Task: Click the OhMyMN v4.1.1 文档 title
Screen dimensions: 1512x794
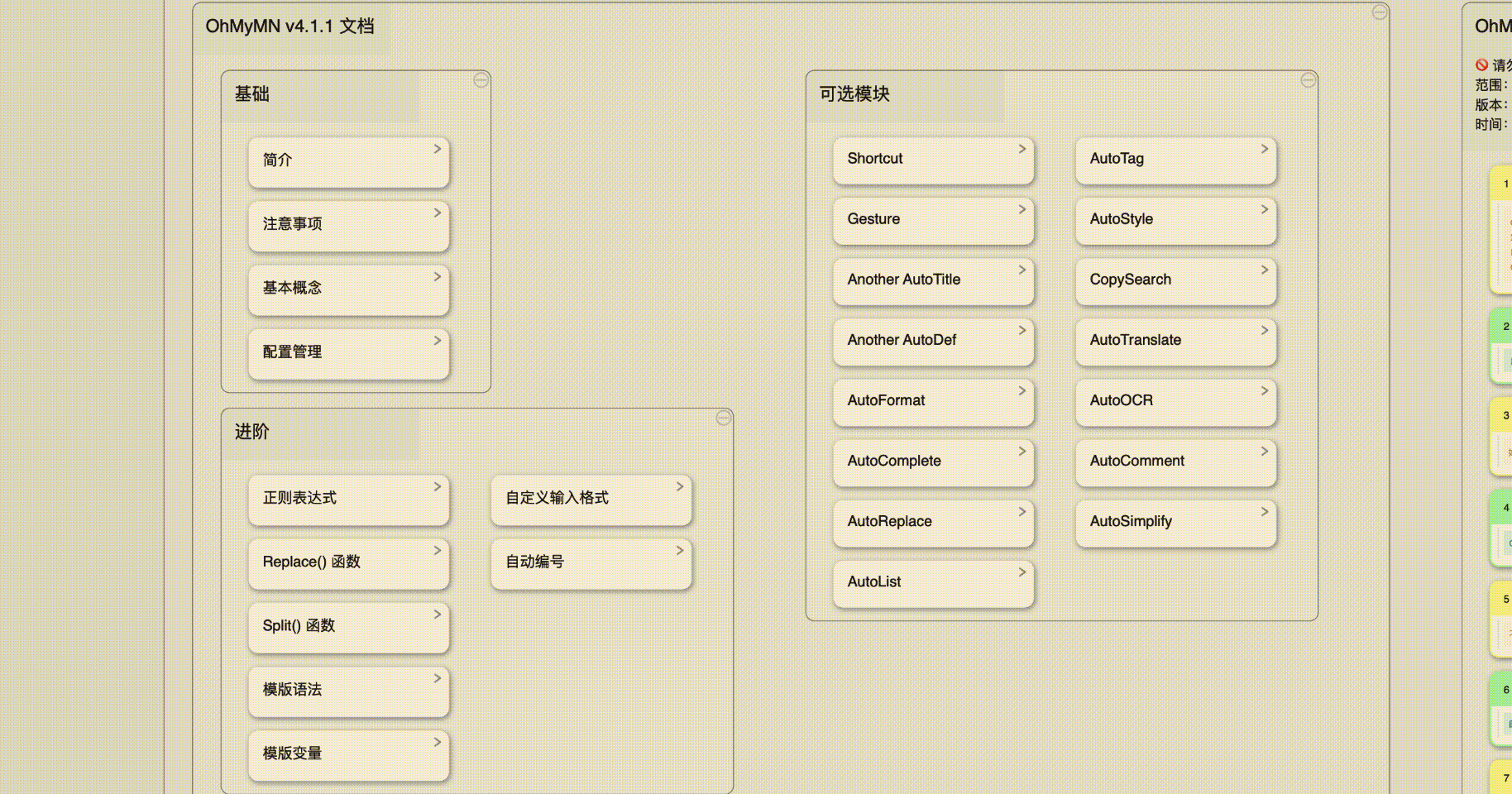Action: pyautogui.click(x=289, y=26)
